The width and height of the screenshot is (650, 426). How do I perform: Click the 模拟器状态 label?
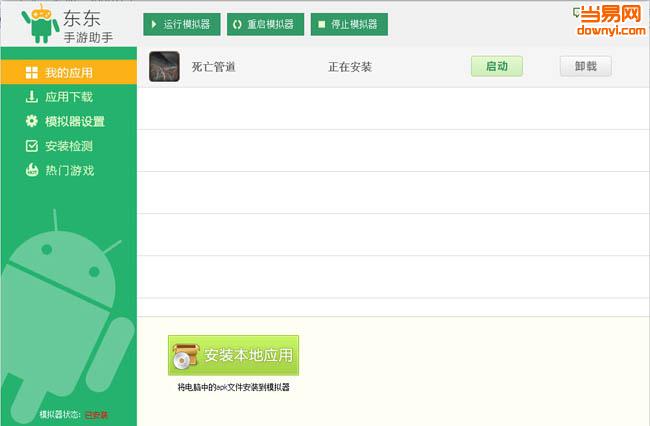pos(61,414)
